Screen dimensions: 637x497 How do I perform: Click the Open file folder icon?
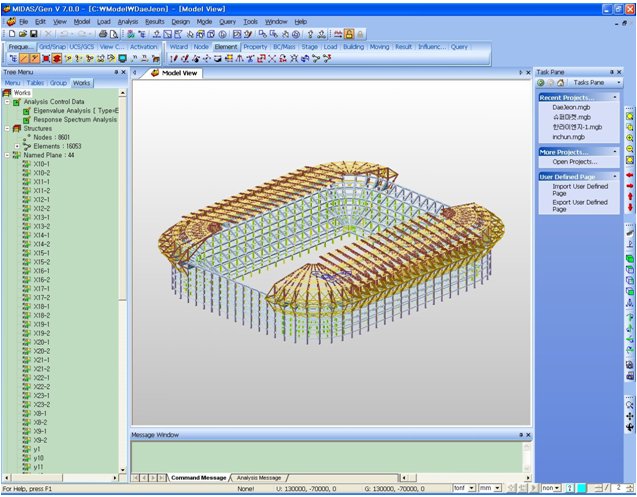(x=21, y=34)
